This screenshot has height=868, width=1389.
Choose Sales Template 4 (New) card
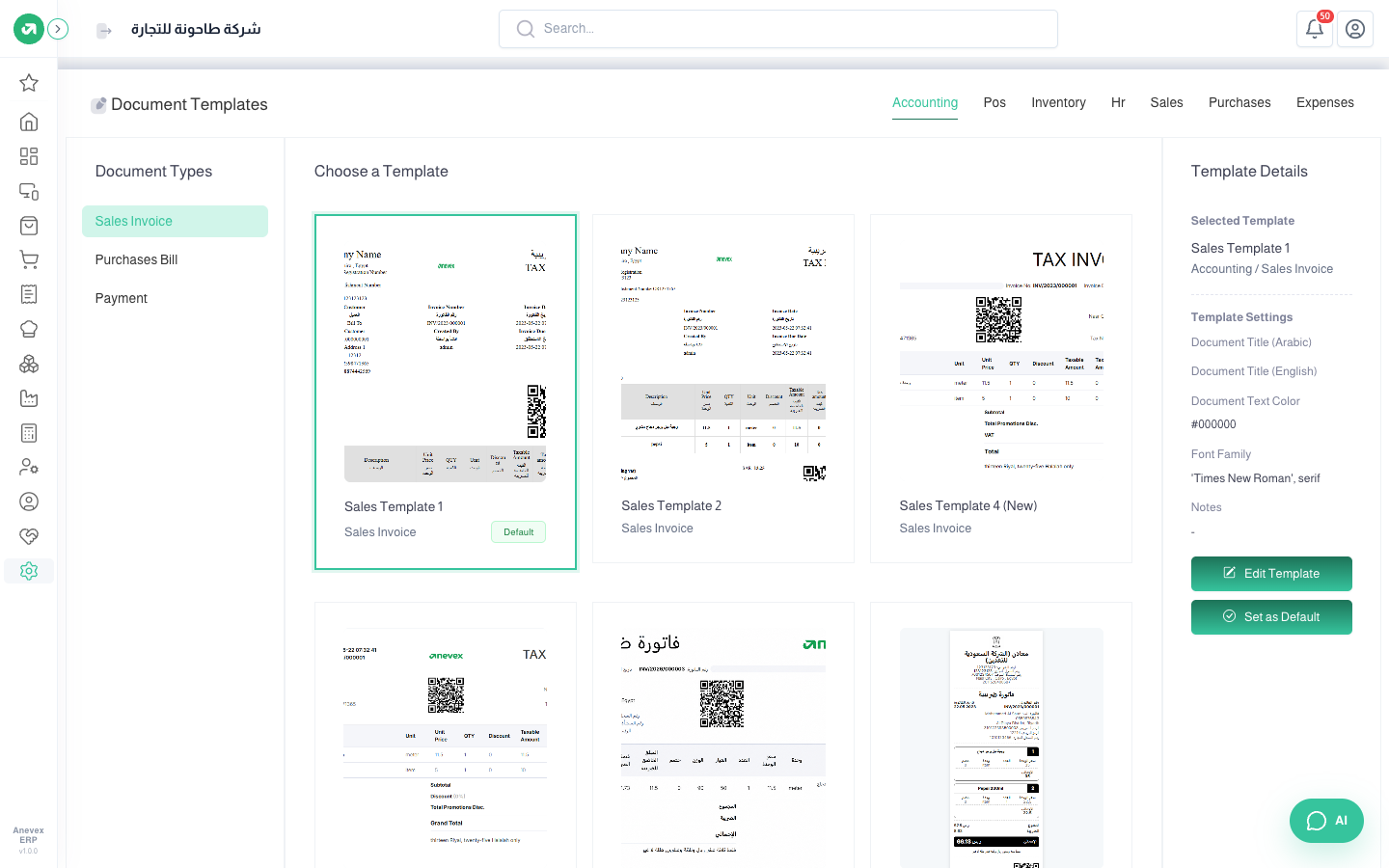(x=1001, y=389)
